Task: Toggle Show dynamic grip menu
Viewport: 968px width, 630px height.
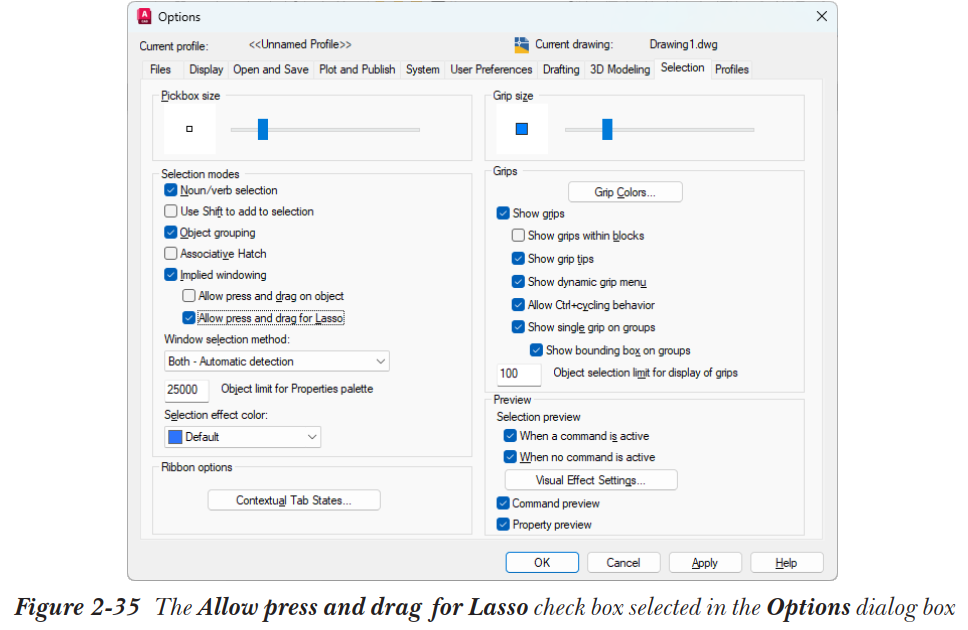Action: coord(519,282)
